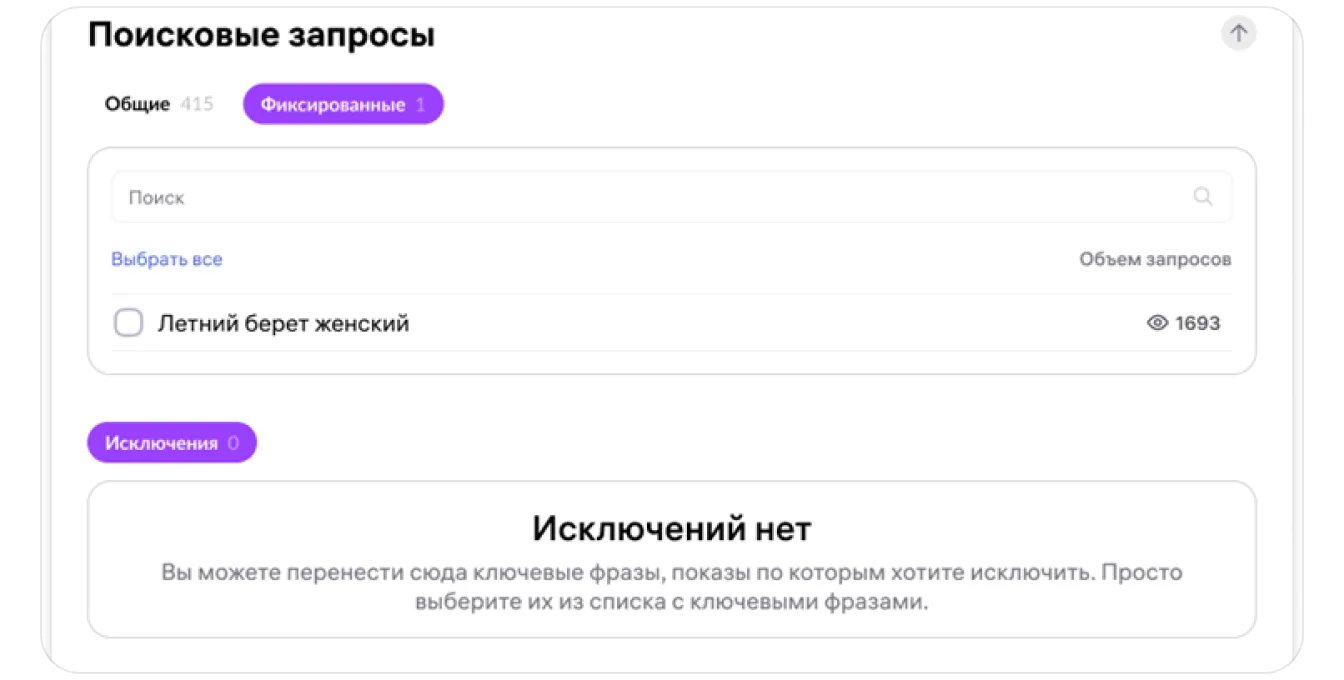Click the 'Исключений нет' heading
The width and height of the screenshot is (1344, 680).
(671, 528)
